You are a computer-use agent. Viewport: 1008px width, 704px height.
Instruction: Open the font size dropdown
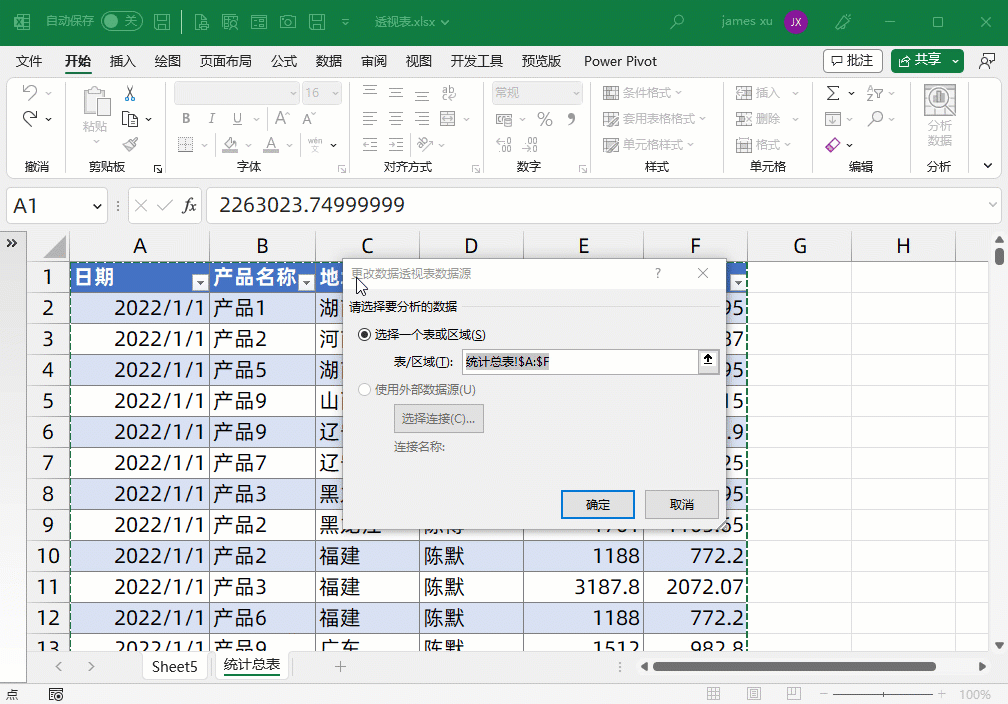(335, 93)
